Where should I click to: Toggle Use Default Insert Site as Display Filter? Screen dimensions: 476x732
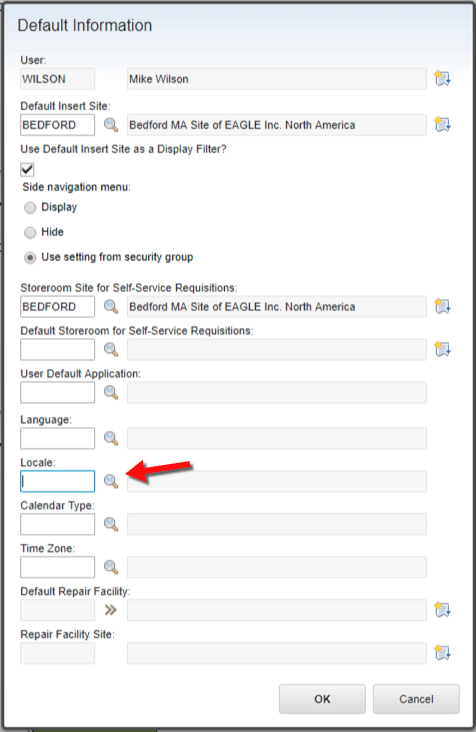coord(27,169)
